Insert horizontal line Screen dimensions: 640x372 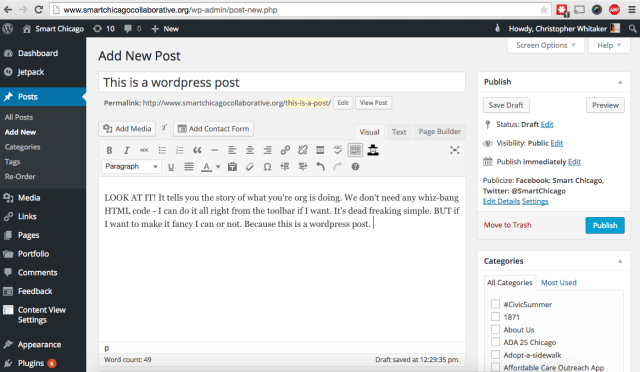(215, 150)
